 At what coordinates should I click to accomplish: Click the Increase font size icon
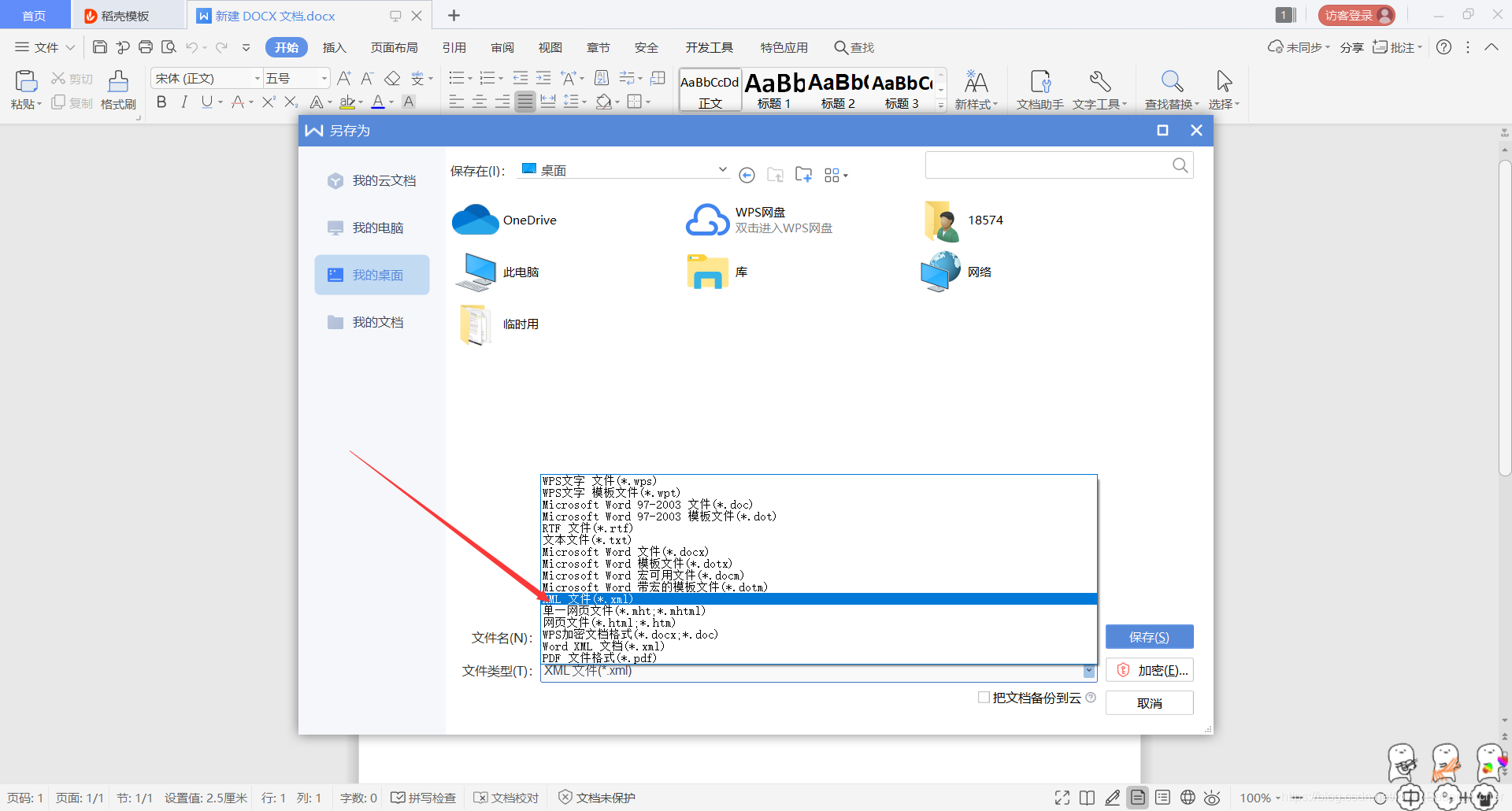pos(344,78)
